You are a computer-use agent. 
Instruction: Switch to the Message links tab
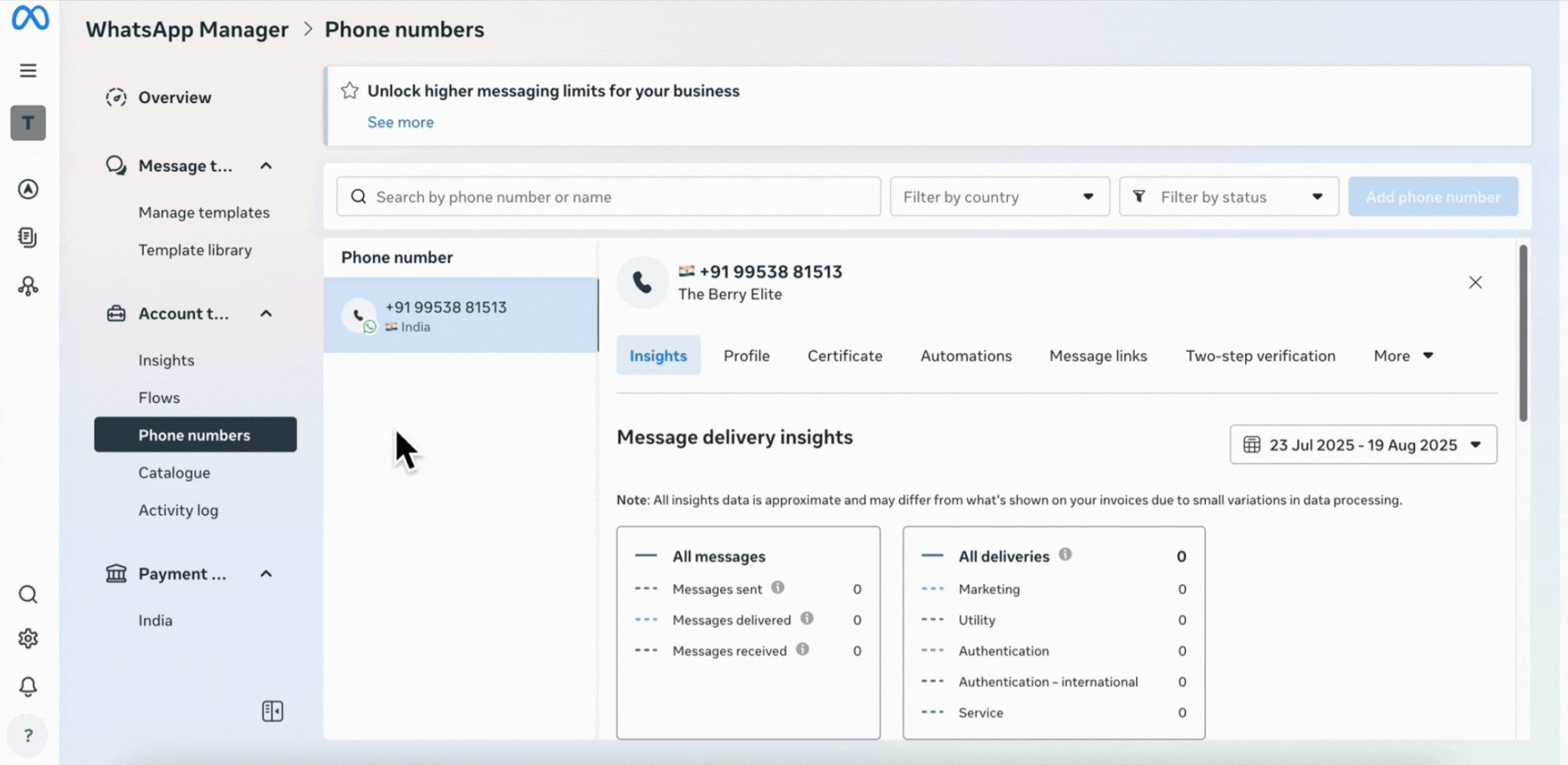tap(1098, 355)
